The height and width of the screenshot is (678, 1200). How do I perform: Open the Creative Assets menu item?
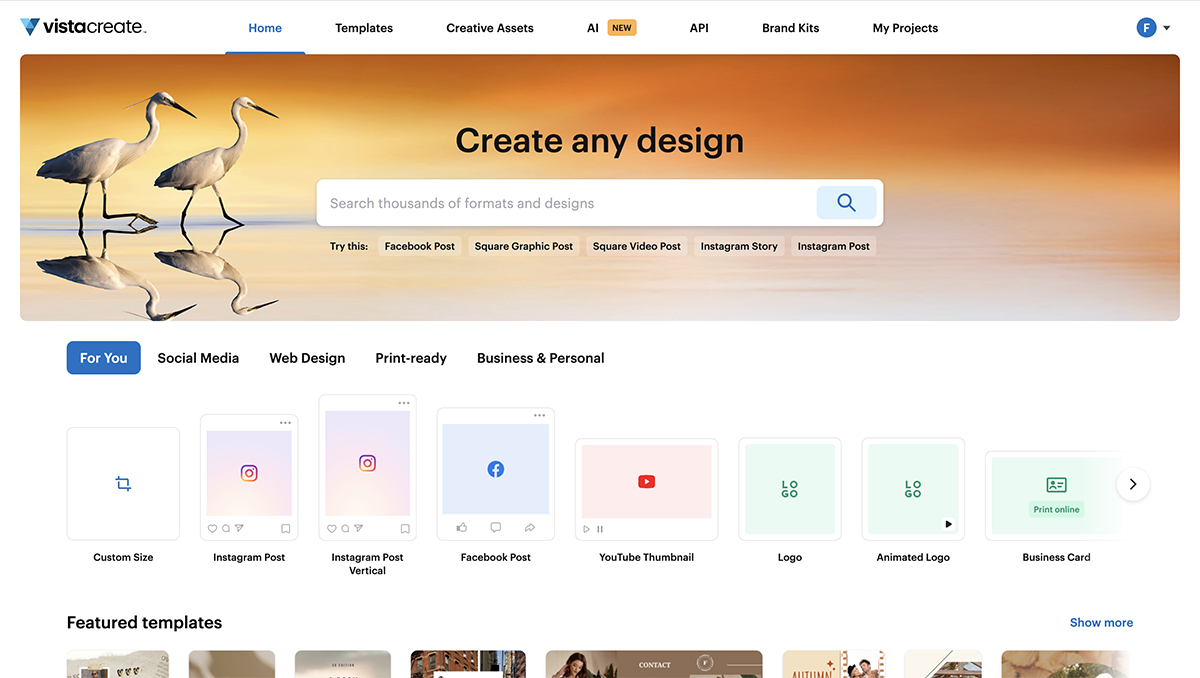tap(489, 27)
